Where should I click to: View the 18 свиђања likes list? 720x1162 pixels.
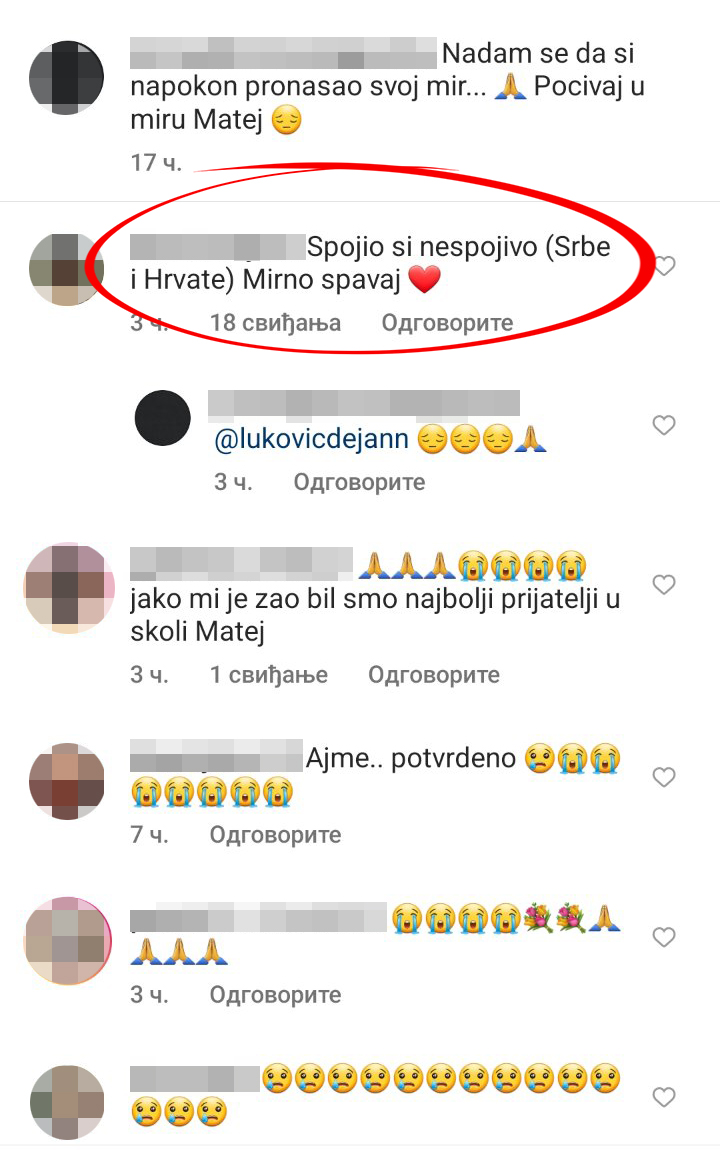pos(276,322)
